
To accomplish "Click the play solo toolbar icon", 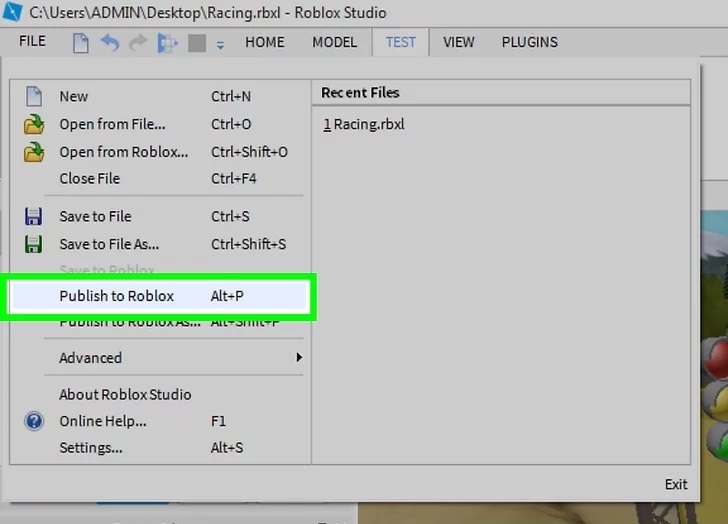I will 167,43.
